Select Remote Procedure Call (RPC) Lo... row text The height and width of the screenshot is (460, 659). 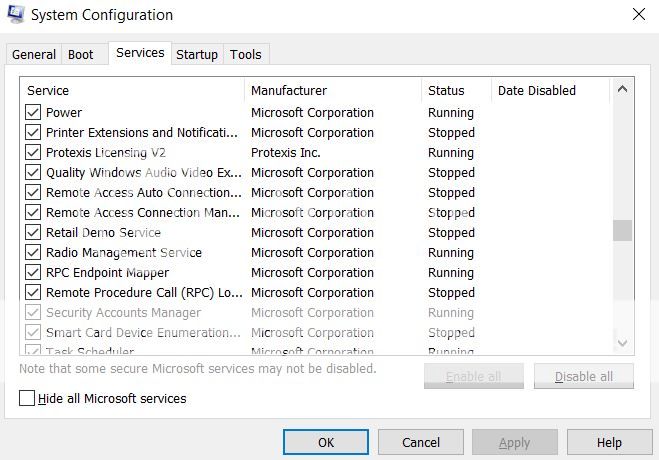tap(144, 292)
